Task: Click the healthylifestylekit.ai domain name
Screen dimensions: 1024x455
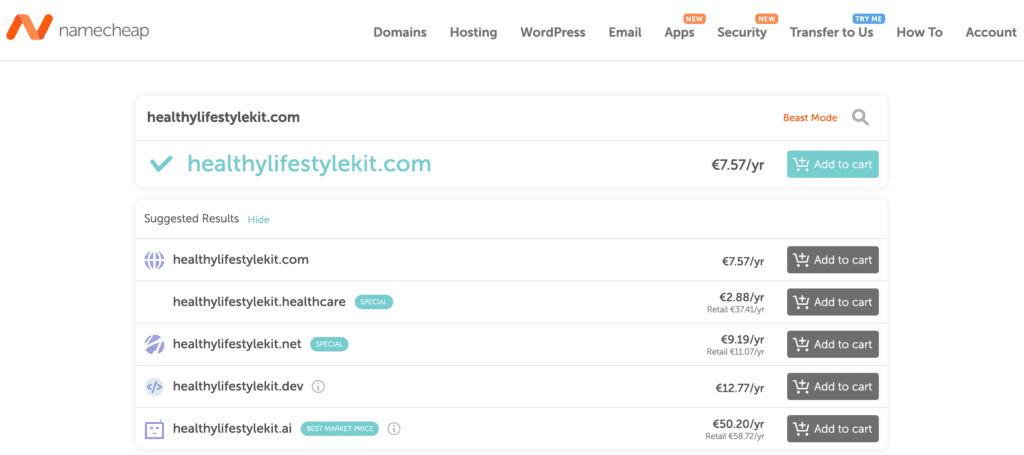Action: (x=232, y=429)
